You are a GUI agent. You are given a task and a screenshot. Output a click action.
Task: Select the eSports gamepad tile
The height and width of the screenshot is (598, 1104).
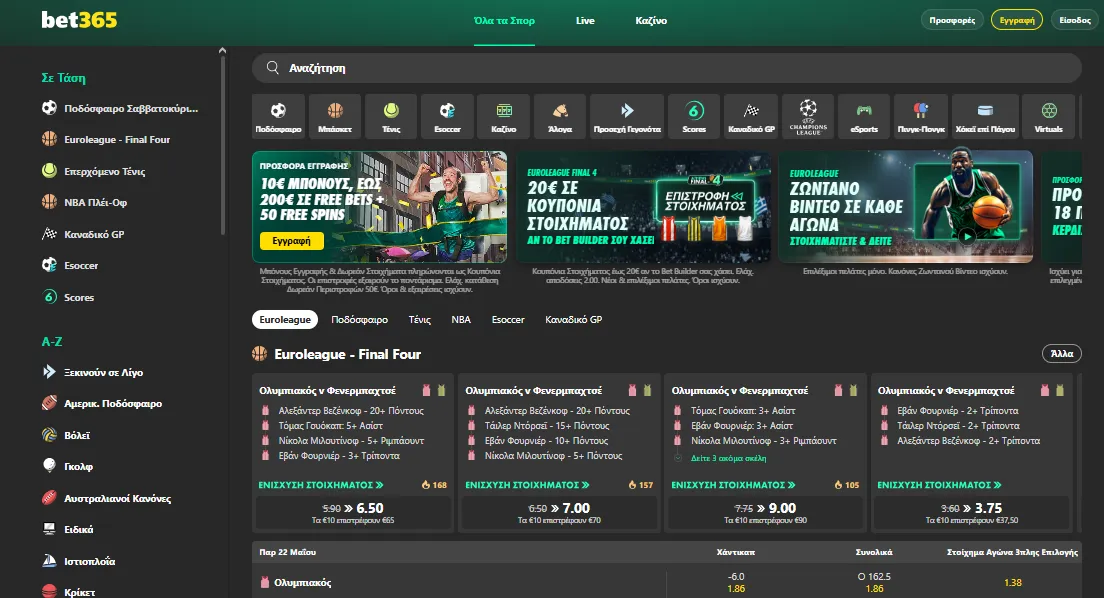click(x=864, y=116)
